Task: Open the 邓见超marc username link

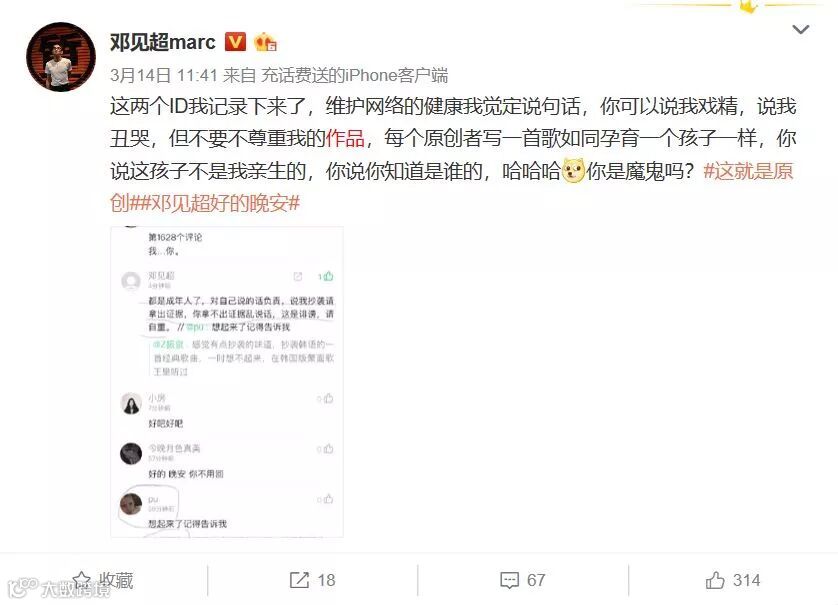Action: tap(162, 42)
